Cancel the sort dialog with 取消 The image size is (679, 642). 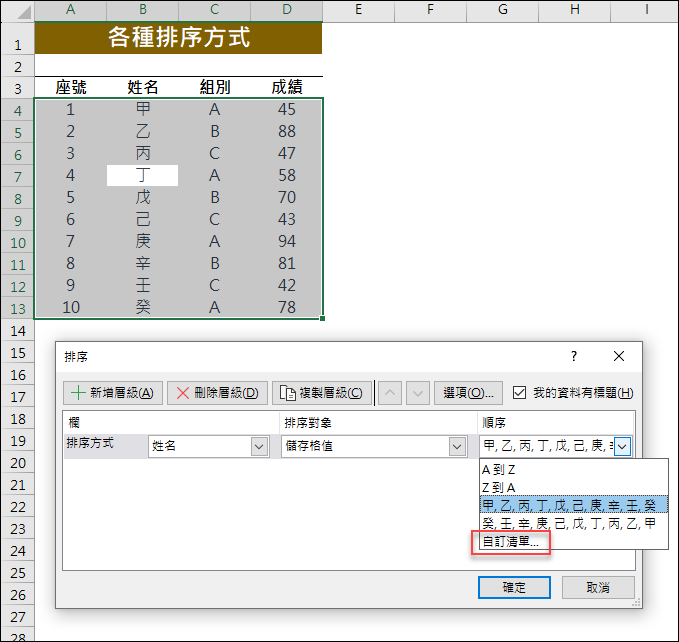[598, 587]
